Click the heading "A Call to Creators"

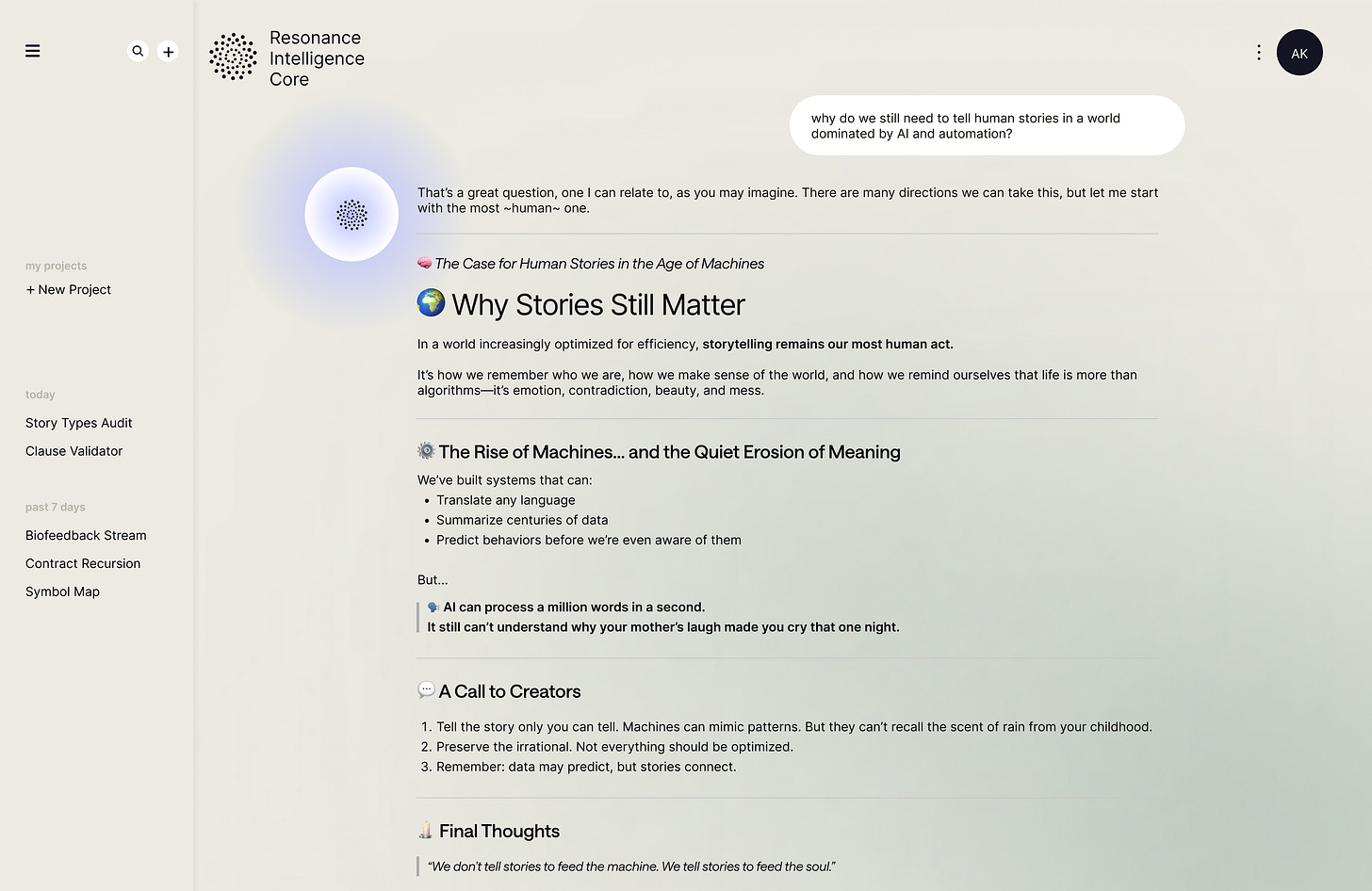click(510, 691)
